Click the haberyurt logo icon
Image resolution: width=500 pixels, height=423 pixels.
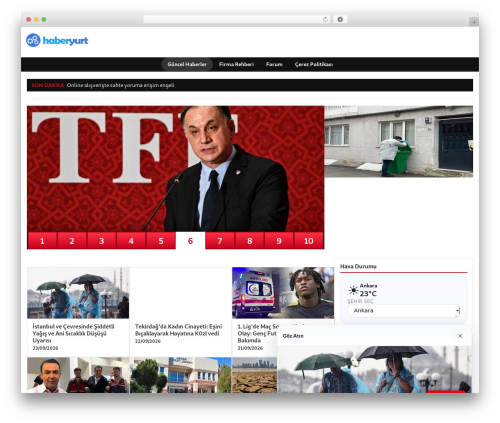tap(33, 40)
